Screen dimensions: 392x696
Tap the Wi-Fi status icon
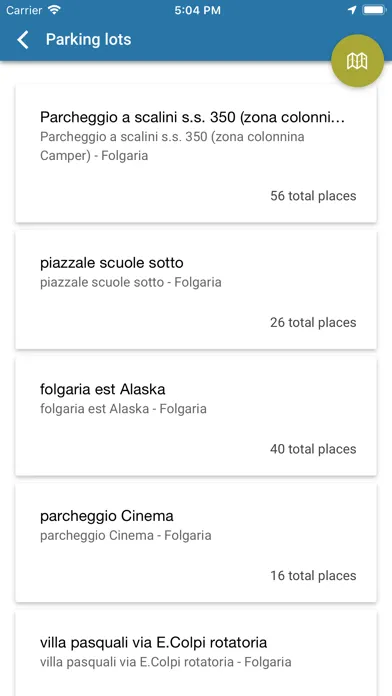55,10
